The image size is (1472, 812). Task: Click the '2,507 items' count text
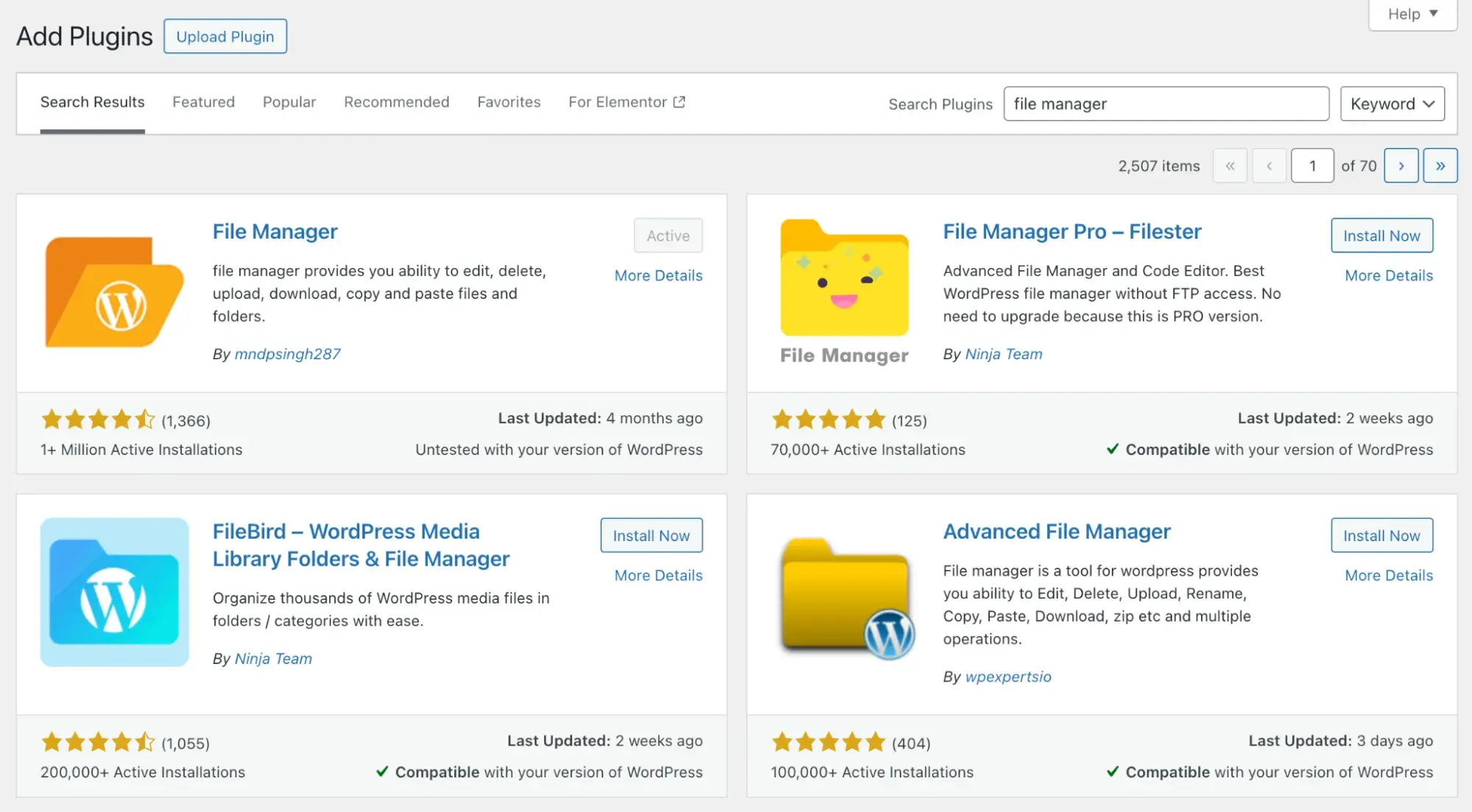tap(1159, 166)
